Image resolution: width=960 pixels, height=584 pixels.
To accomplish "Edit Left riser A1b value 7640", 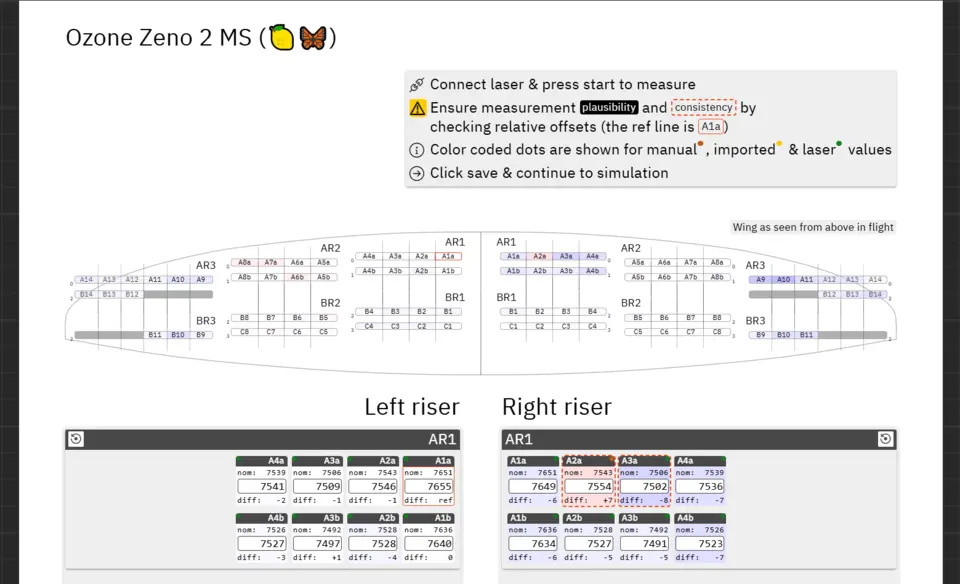I will click(429, 544).
